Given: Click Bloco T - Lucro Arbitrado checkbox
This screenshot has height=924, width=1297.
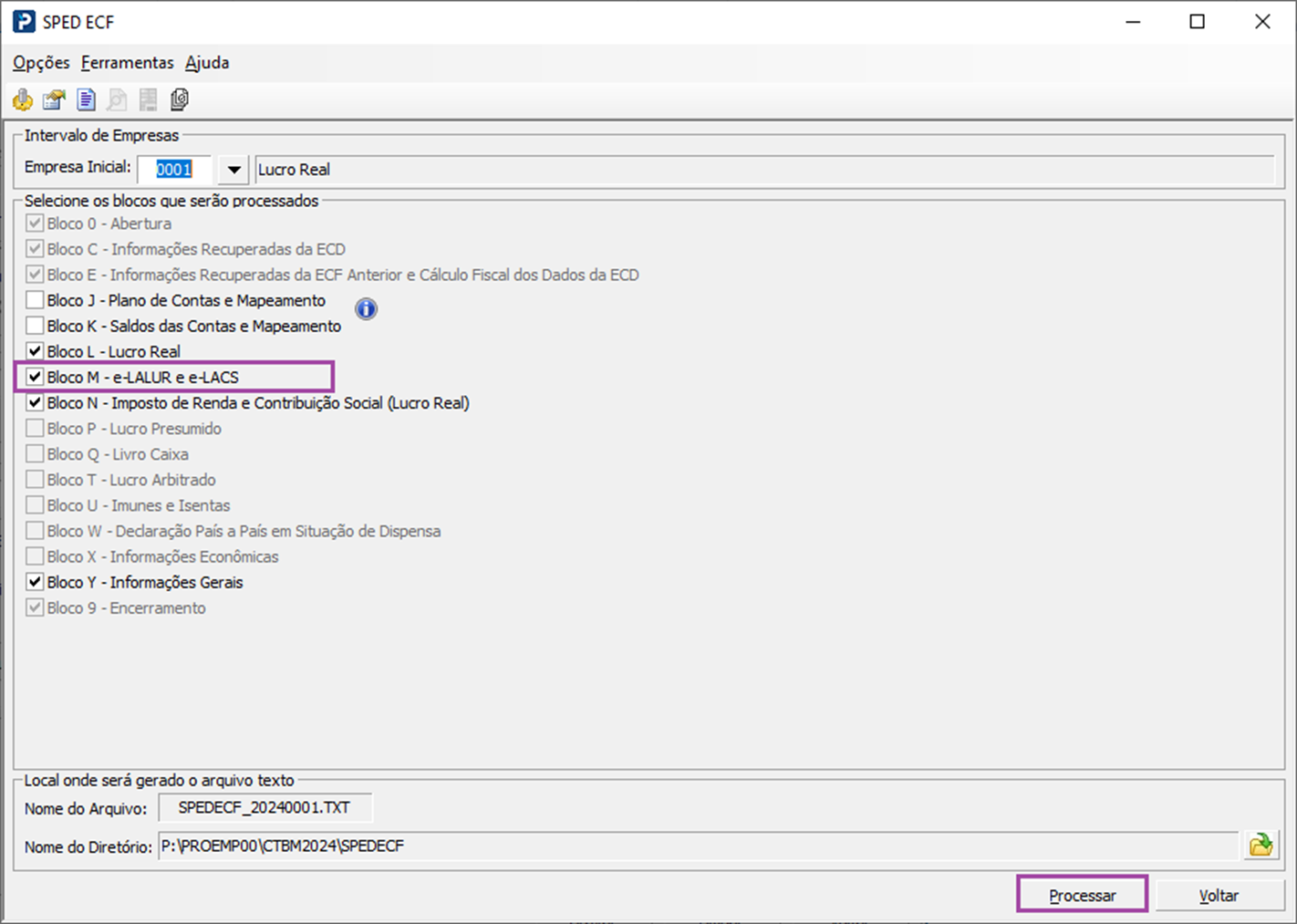Looking at the screenshot, I should click(35, 479).
